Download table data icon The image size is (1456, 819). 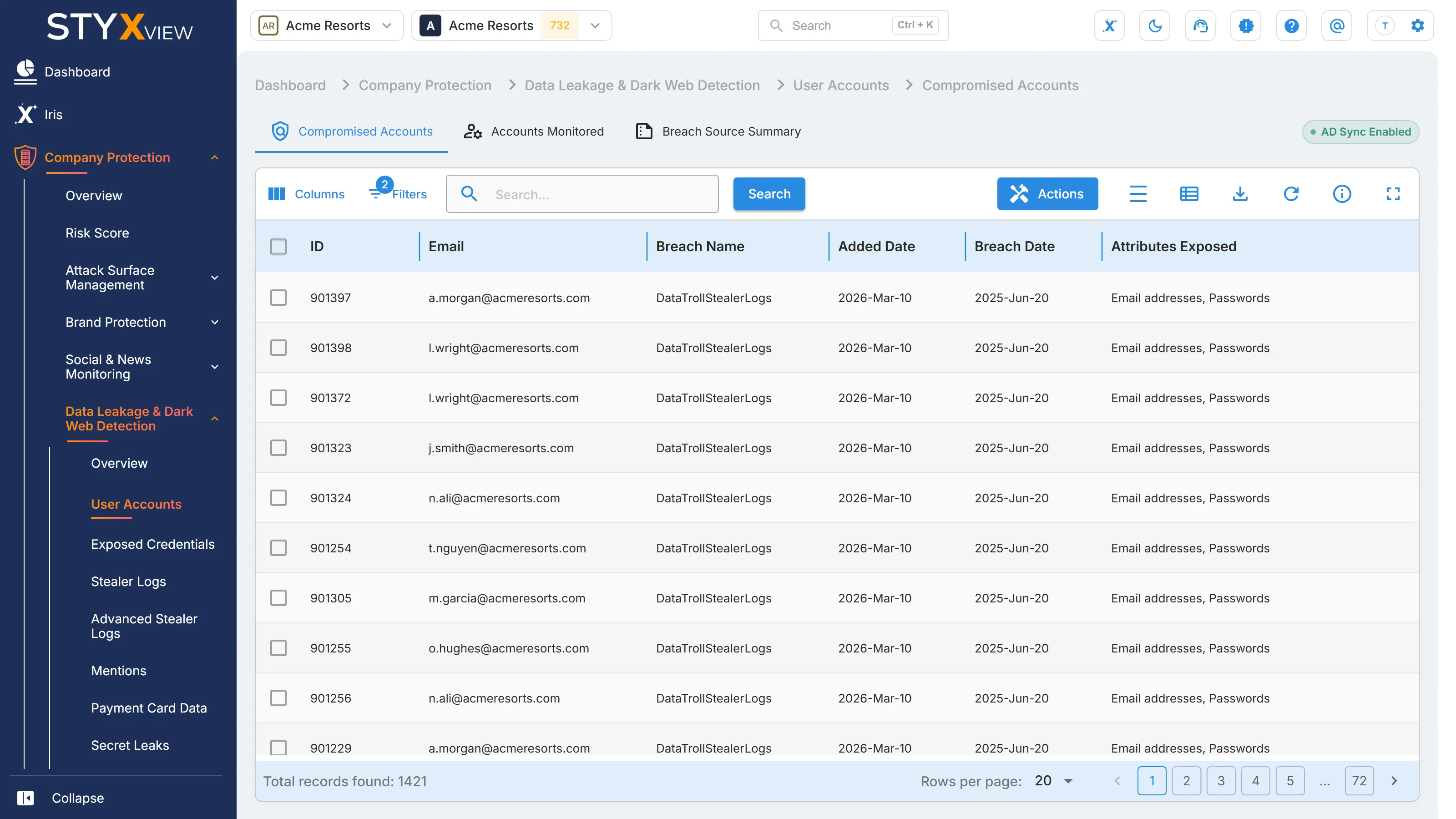pos(1240,194)
